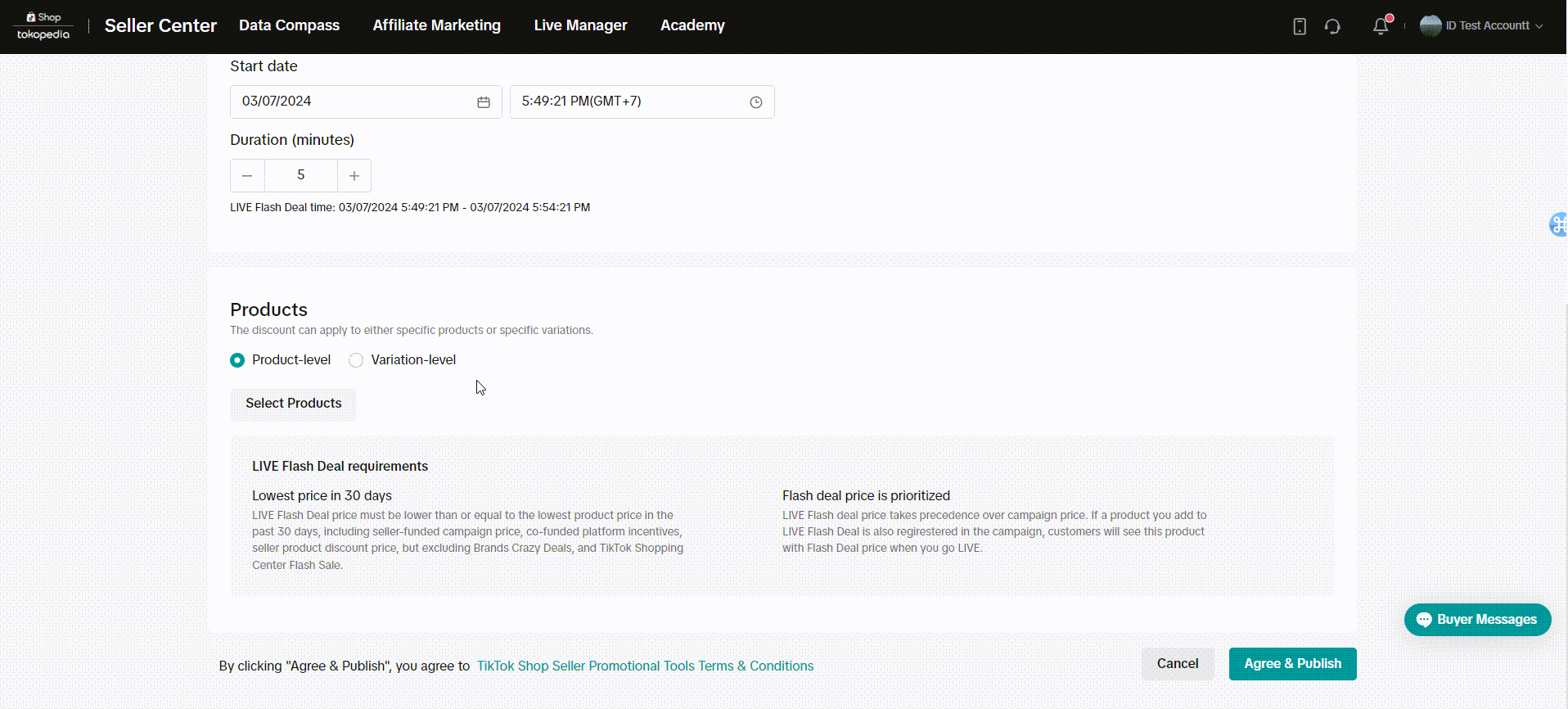This screenshot has width=1568, height=709.
Task: Click the mobile phone icon in header
Action: [x=1300, y=26]
